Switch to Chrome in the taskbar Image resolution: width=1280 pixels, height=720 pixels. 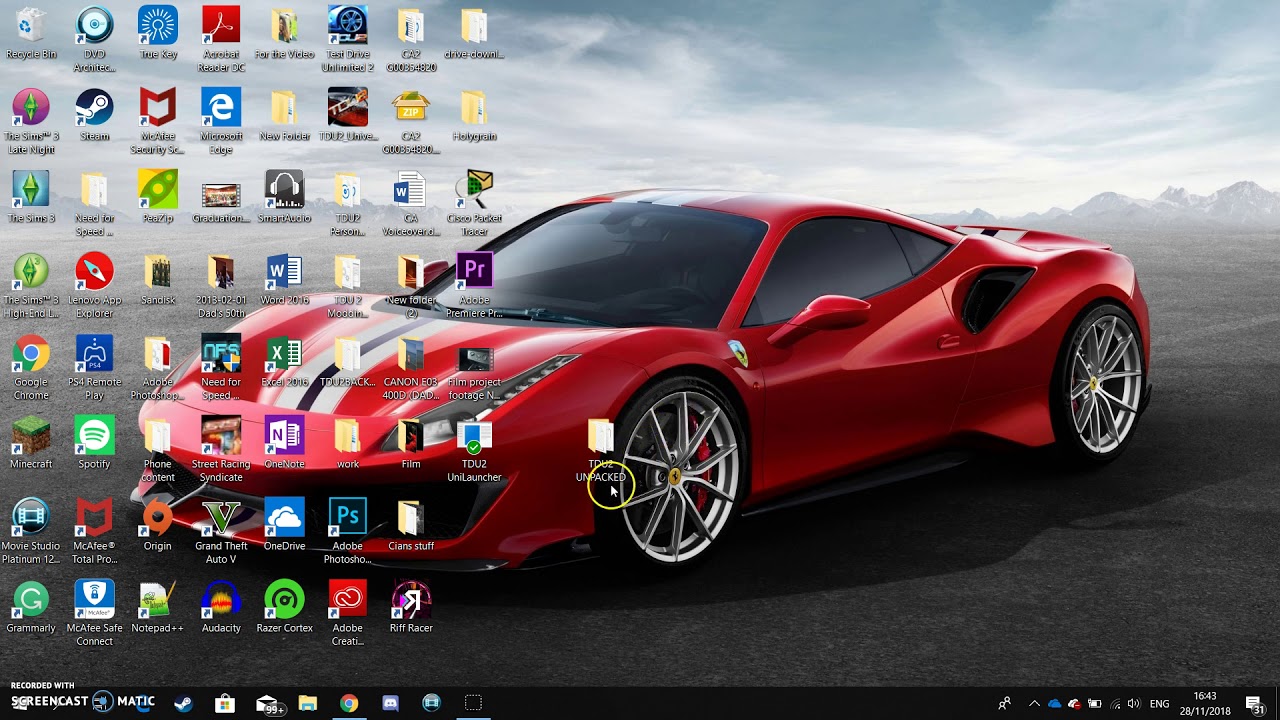tap(348, 703)
